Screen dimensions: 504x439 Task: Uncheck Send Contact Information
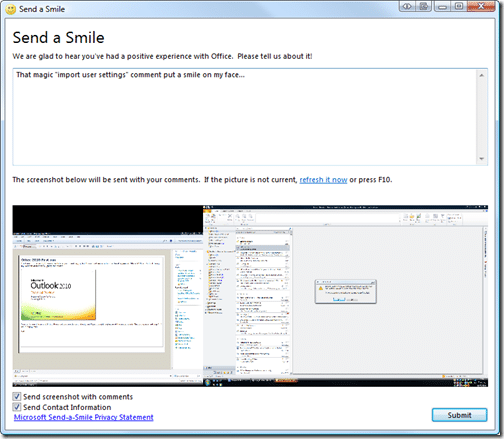pyautogui.click(x=17, y=407)
